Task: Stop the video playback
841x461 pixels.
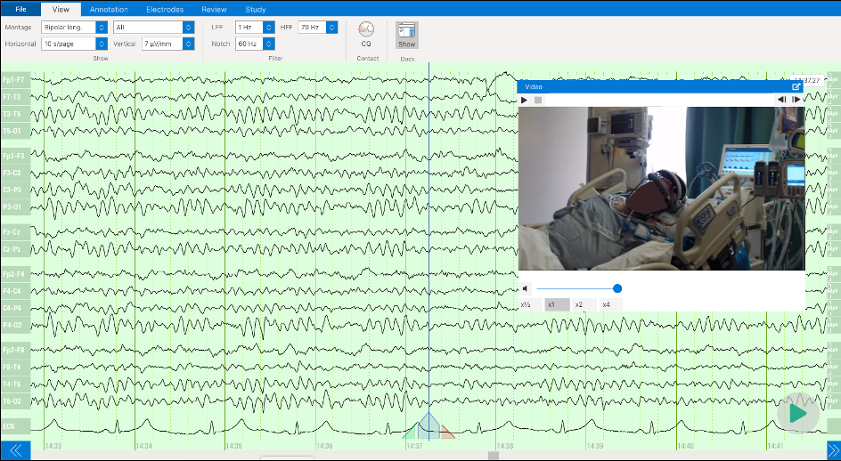Action: tap(538, 100)
